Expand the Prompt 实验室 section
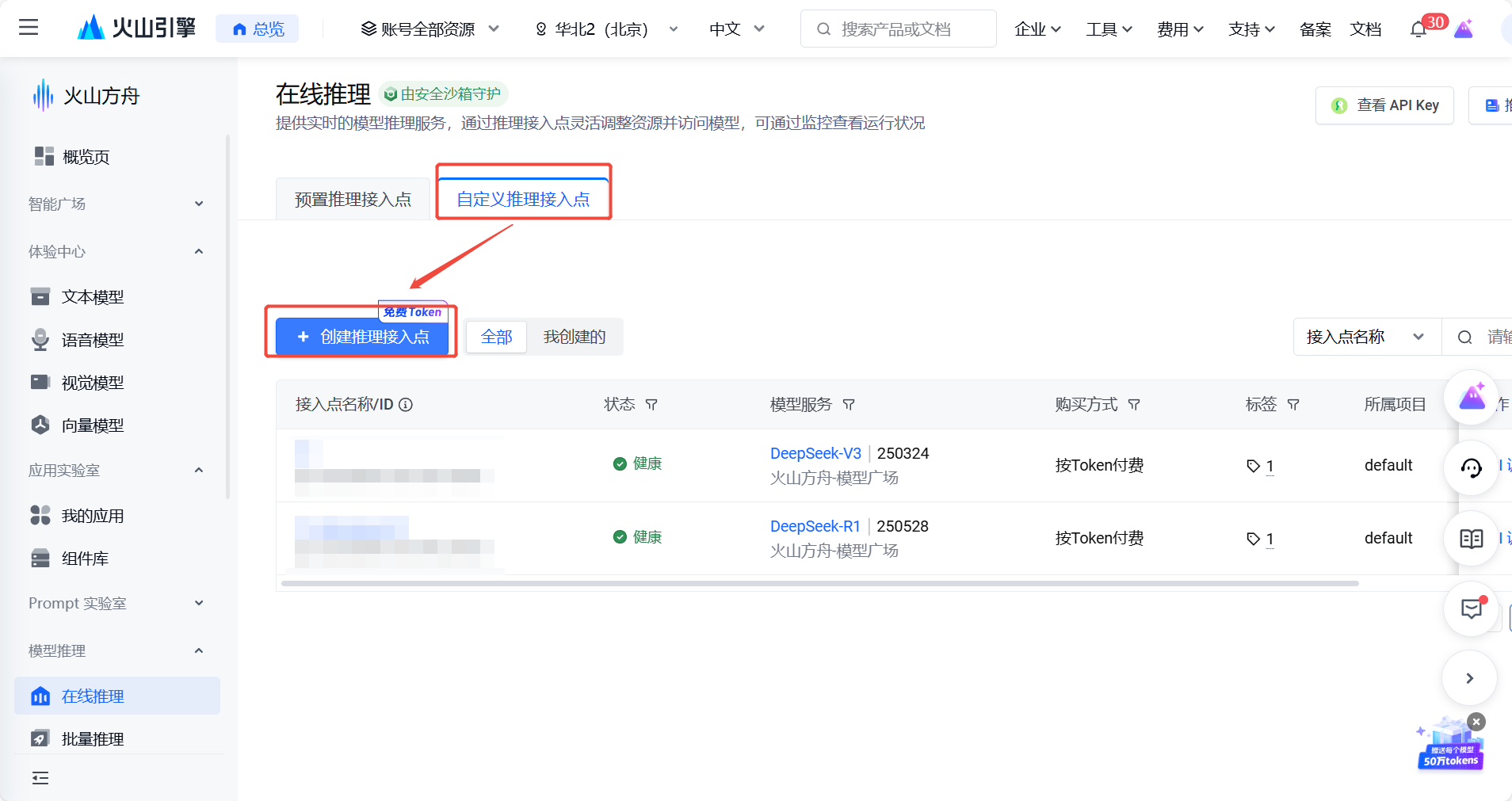The width and height of the screenshot is (1512, 801). [117, 603]
